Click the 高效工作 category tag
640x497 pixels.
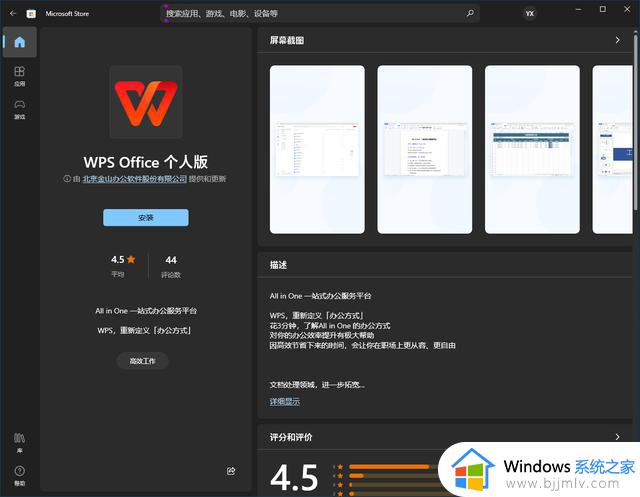142,361
